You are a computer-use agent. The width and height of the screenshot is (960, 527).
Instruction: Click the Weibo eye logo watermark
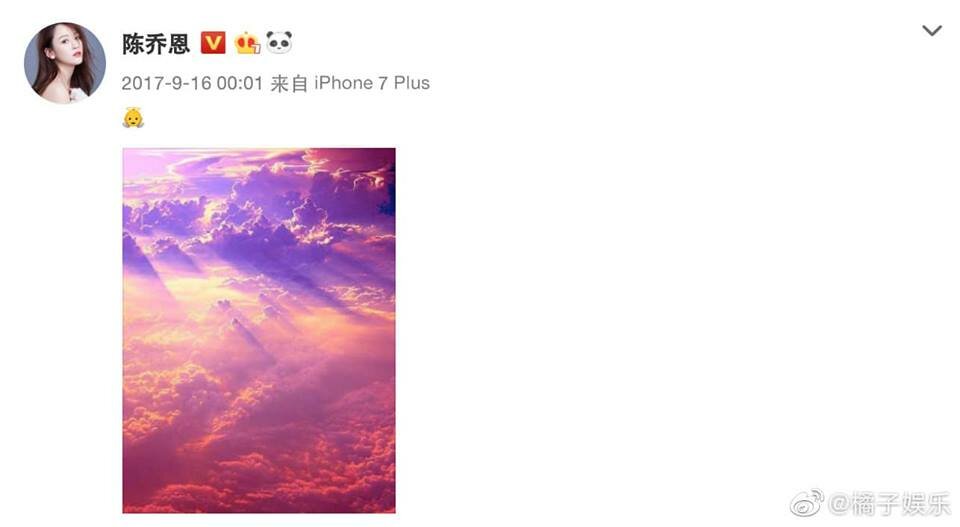click(807, 503)
